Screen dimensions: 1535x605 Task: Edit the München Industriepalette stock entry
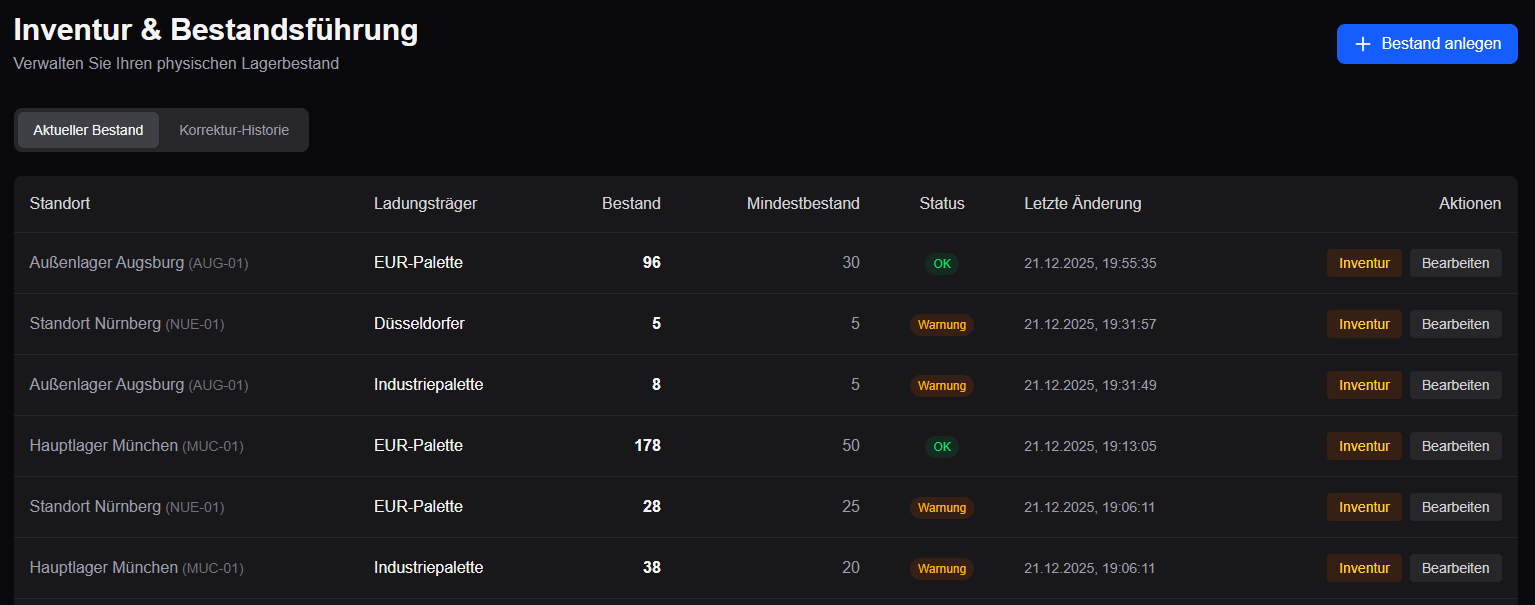(1455, 568)
